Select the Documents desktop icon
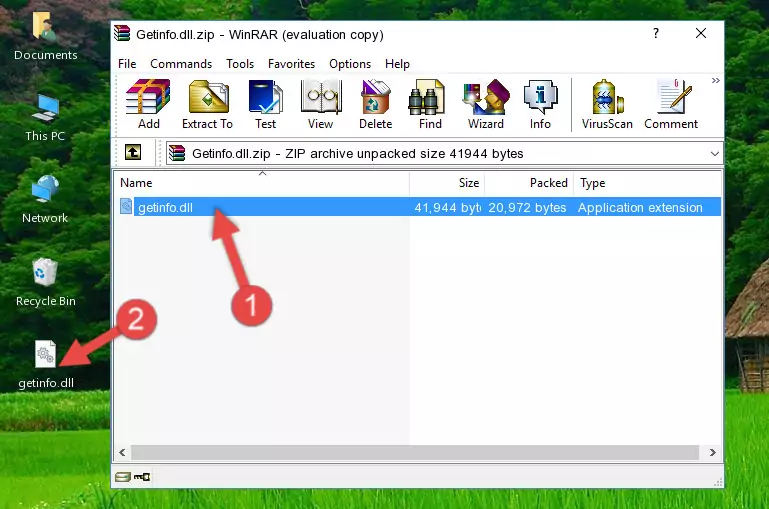Screen dimensions: 769x509 pyautogui.click(x=46, y=36)
